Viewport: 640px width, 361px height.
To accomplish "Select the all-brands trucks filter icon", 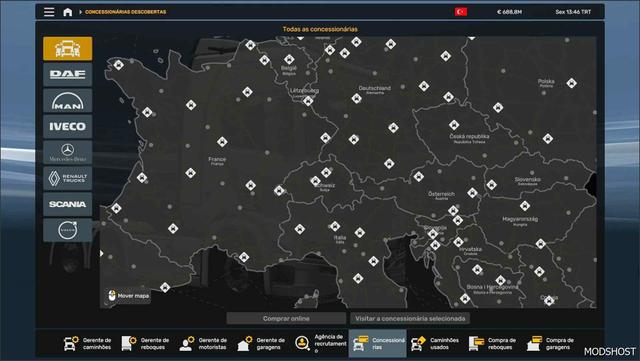I will 68,49.
